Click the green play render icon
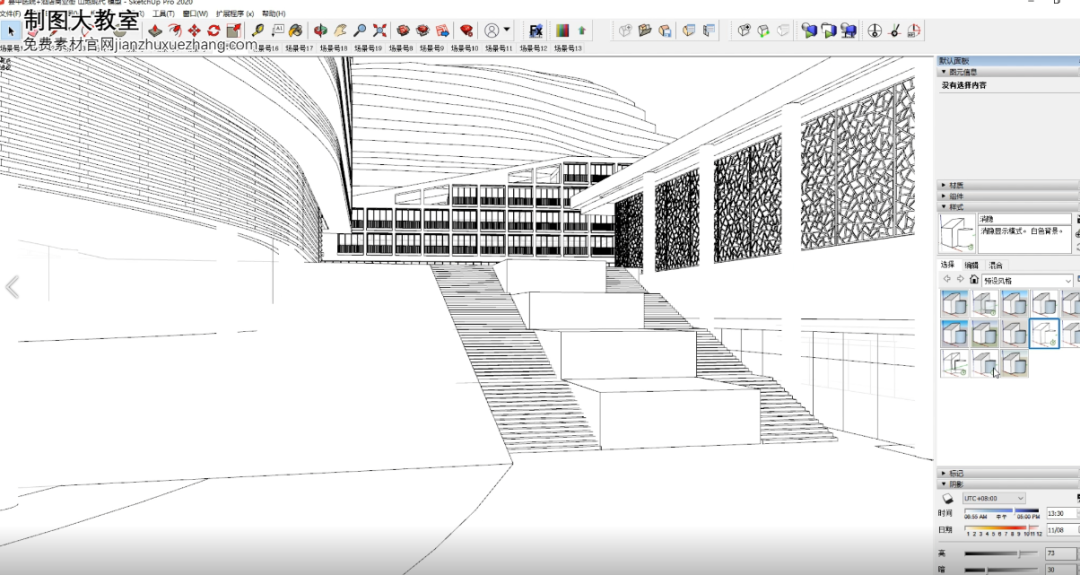The image size is (1080, 575). point(809,30)
